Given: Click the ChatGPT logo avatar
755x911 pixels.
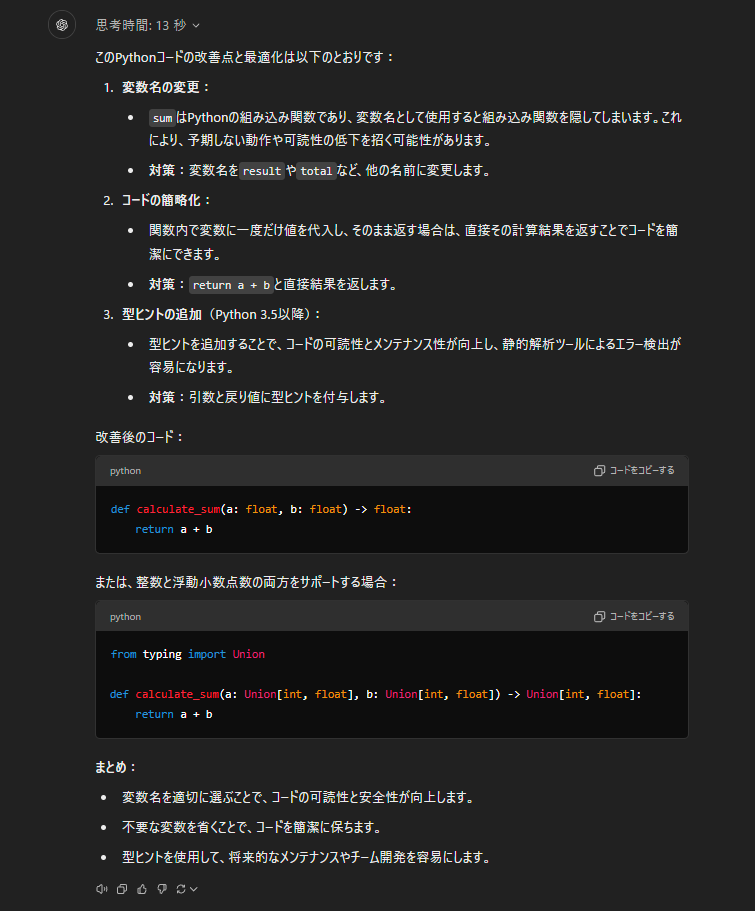Looking at the screenshot, I should click(62, 25).
